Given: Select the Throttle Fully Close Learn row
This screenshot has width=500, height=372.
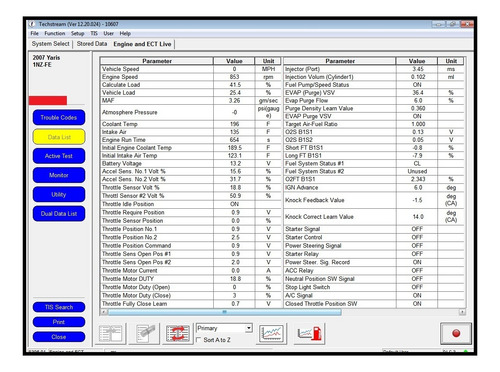Looking at the screenshot, I should (191, 304).
